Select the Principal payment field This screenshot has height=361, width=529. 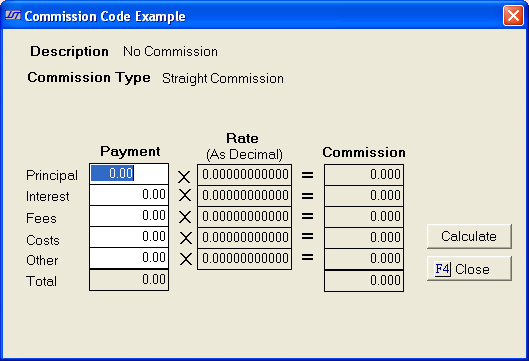pos(129,174)
